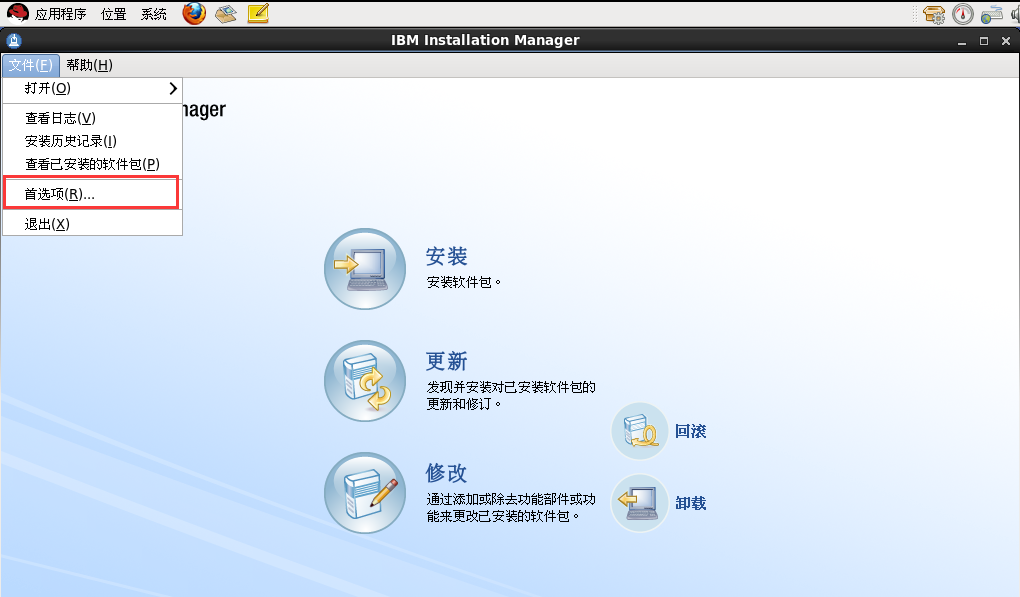Viewport: 1020px width, 597px height.
Task: Launch Firefox from the top panel
Action: tap(194, 13)
